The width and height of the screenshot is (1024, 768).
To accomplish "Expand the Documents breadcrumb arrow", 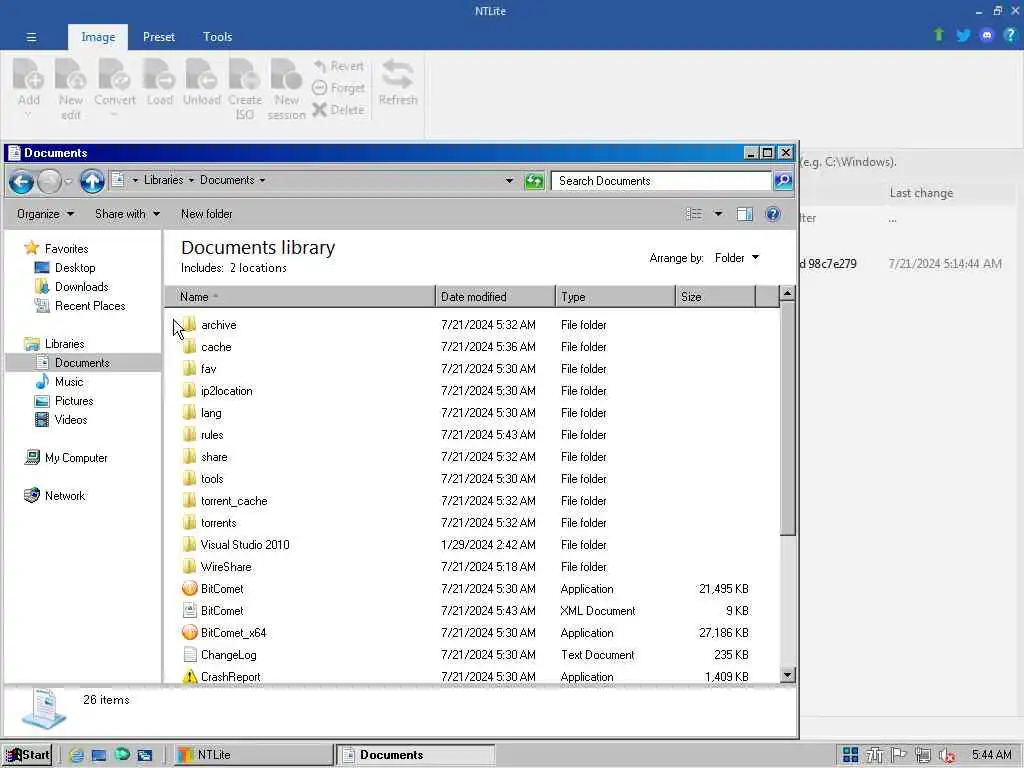I will [x=263, y=180].
